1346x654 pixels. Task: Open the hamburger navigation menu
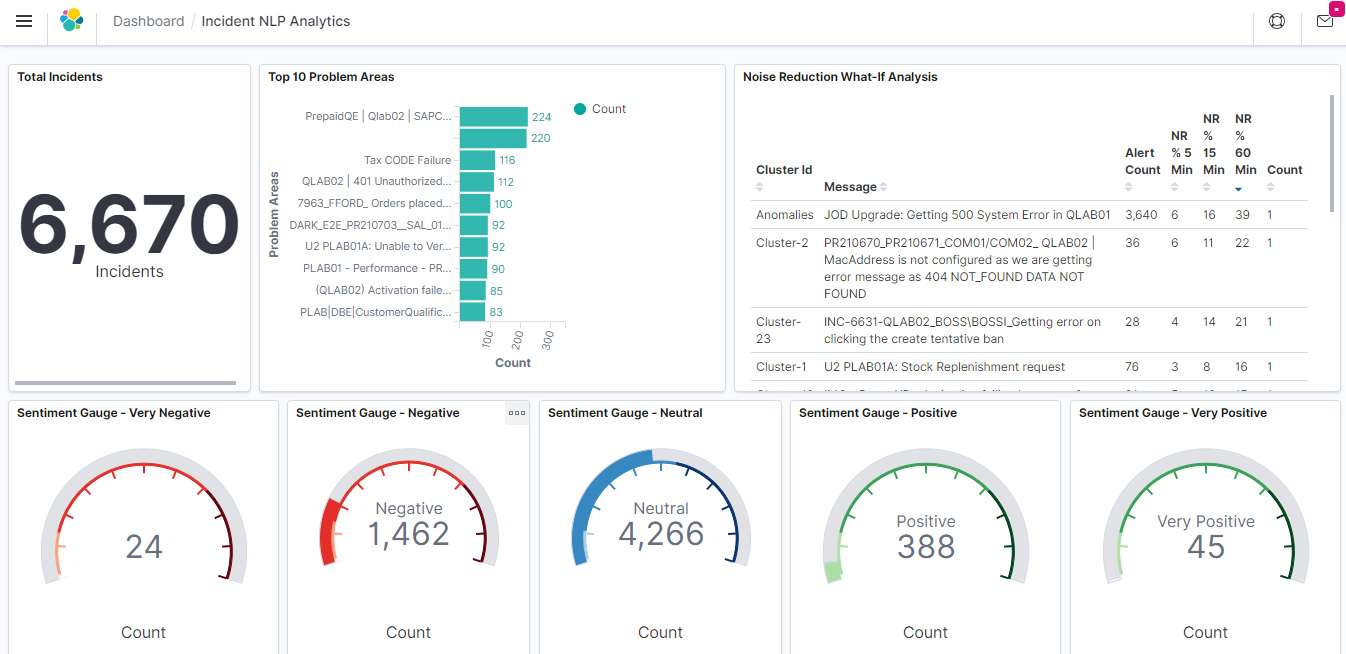click(24, 21)
